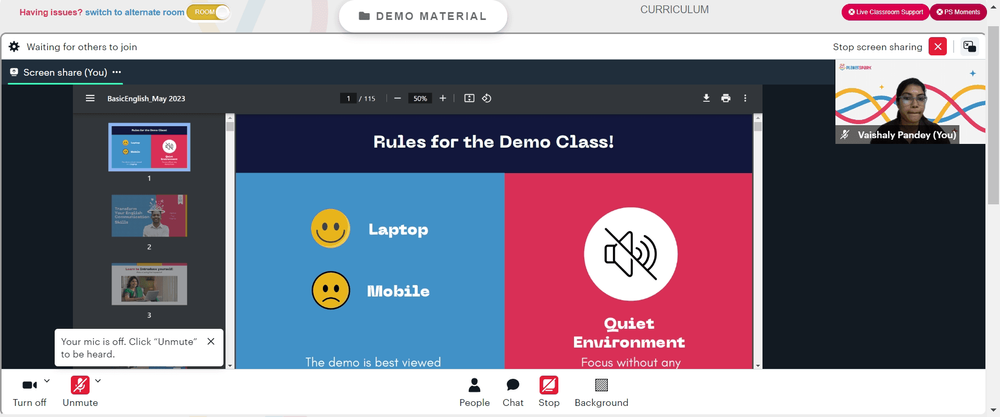Screen dimensions: 1000x417
Task: Click switch to alternate room link
Action: point(135,12)
